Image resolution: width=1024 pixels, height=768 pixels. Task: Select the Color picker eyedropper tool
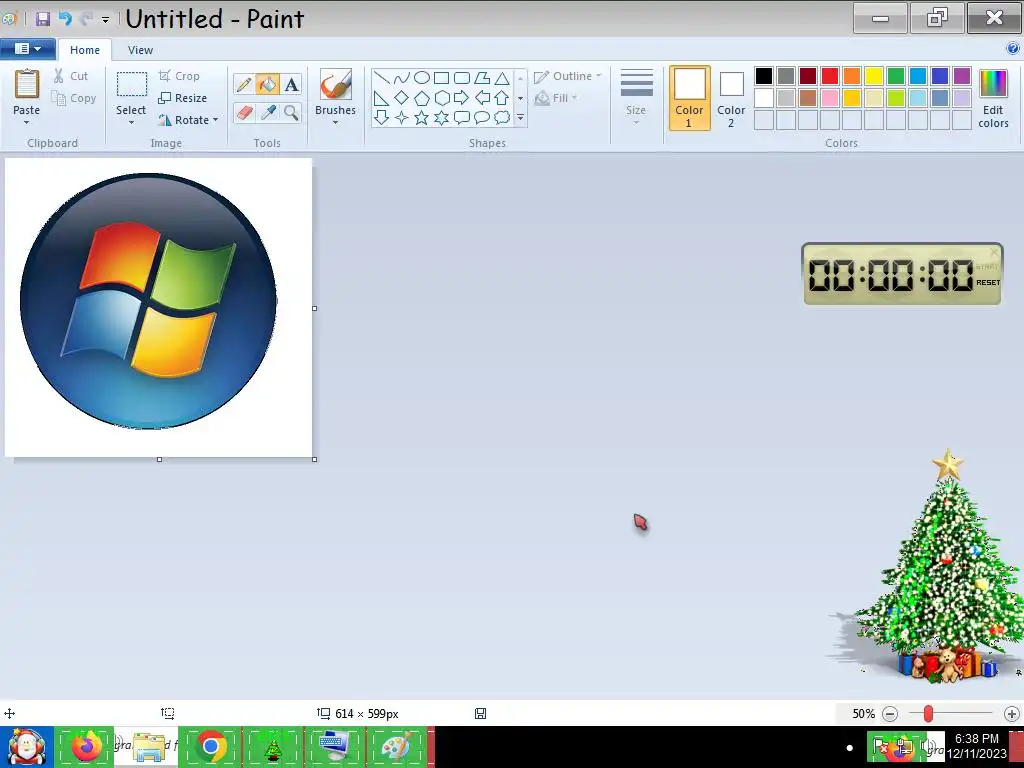point(267,113)
